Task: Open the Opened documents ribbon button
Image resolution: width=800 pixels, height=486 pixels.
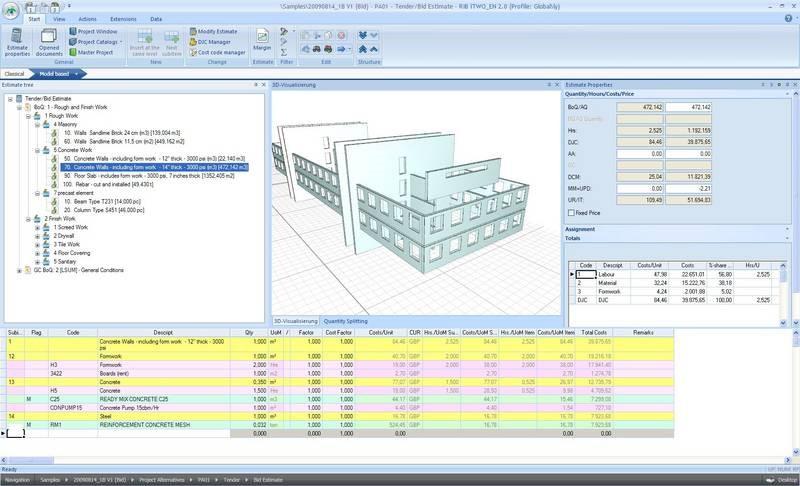Action: click(49, 42)
